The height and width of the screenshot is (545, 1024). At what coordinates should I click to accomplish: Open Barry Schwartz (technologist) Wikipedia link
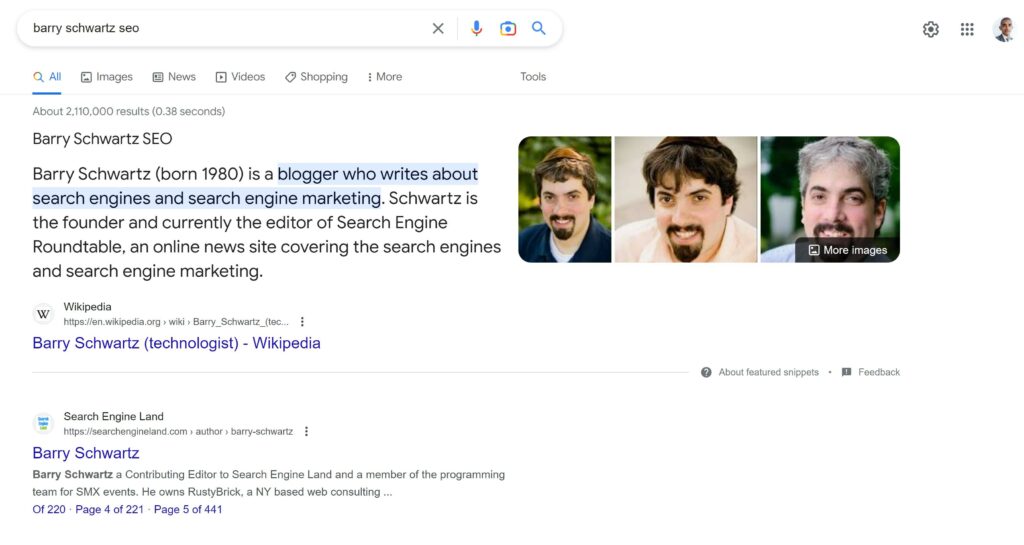tap(176, 343)
